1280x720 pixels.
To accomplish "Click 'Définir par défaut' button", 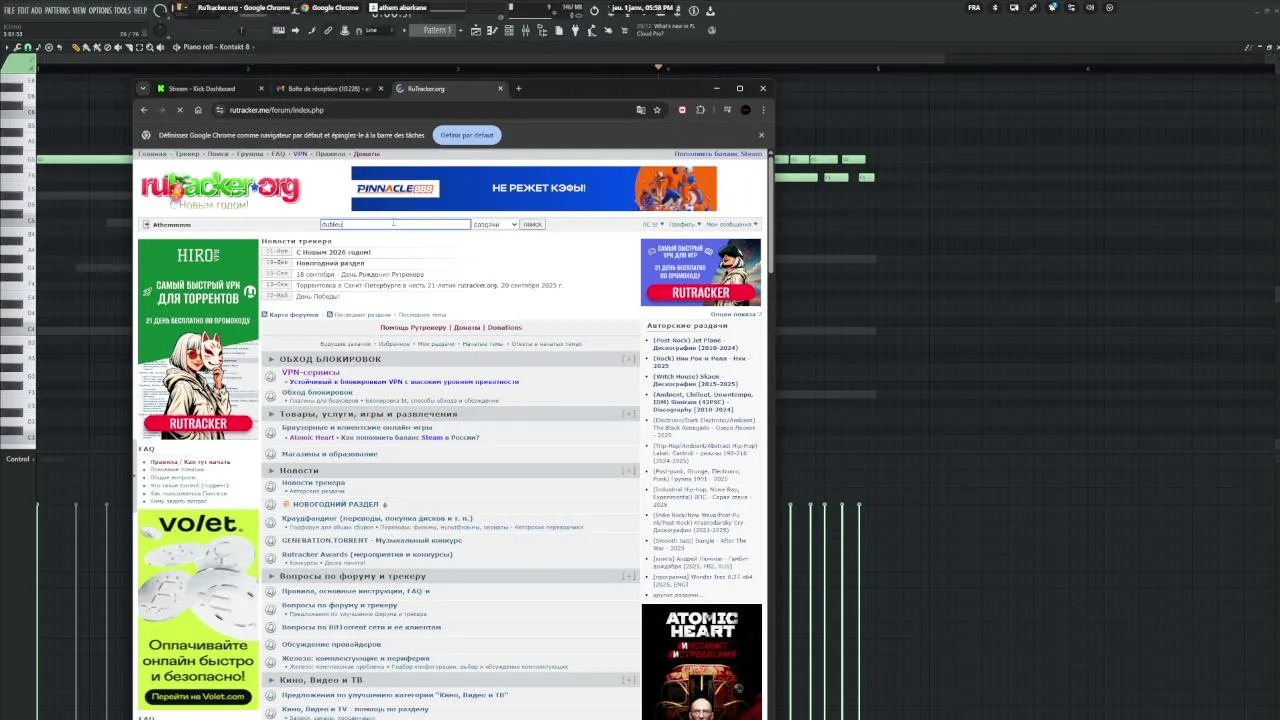I will point(467,135).
